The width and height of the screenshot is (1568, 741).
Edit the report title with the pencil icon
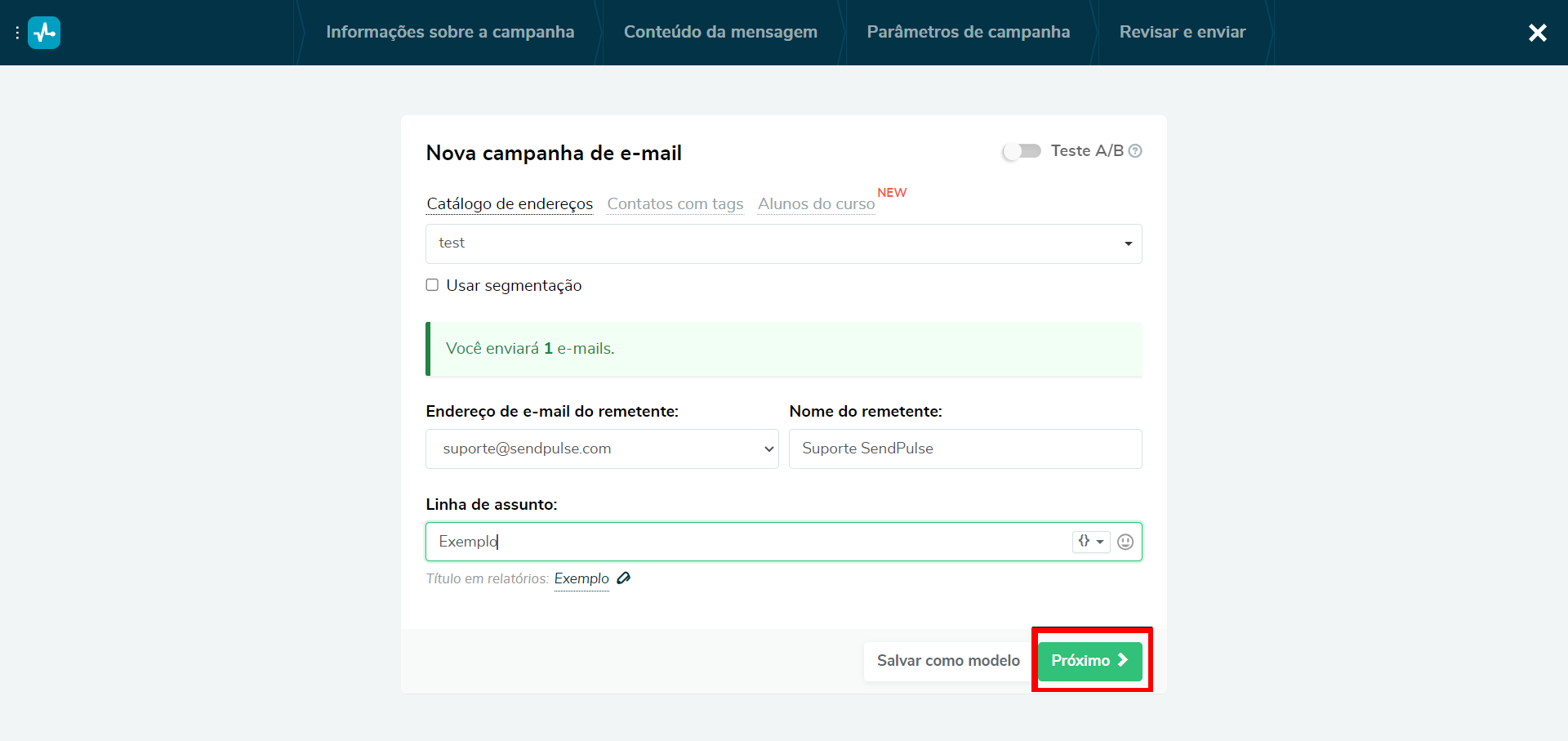tap(623, 578)
